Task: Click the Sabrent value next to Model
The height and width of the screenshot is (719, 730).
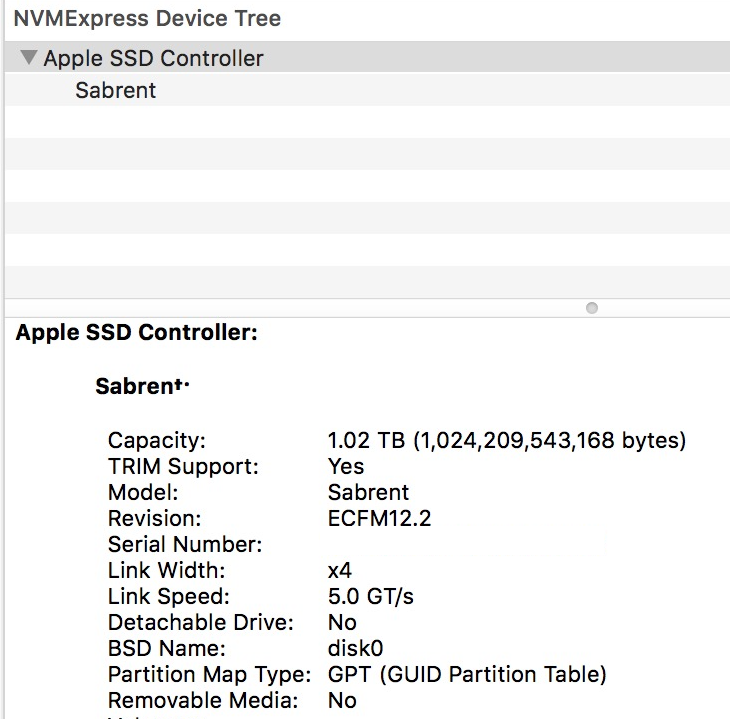Action: (x=368, y=492)
